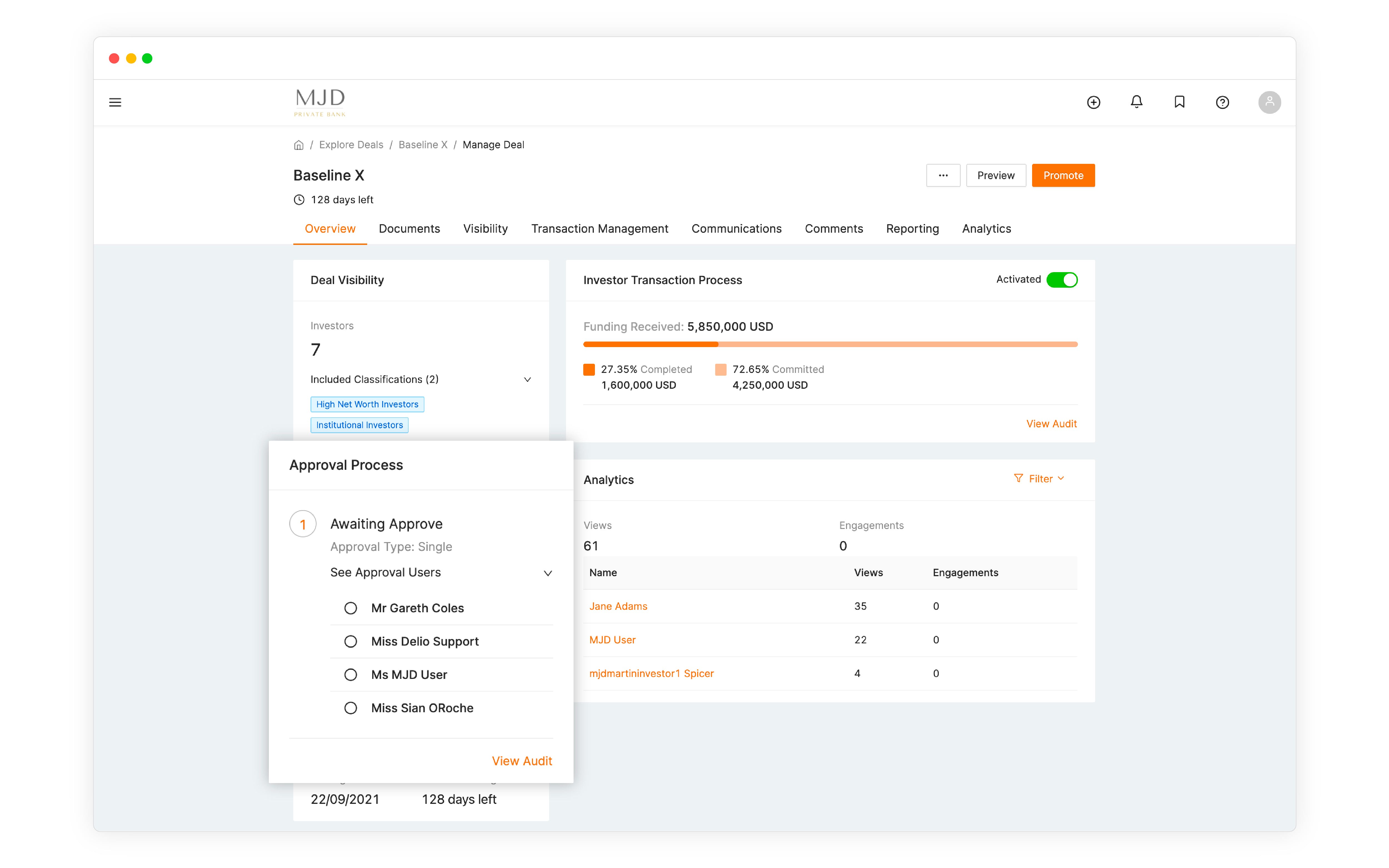Open the help question mark icon
The height and width of the screenshot is (868, 1389).
pos(1222,102)
